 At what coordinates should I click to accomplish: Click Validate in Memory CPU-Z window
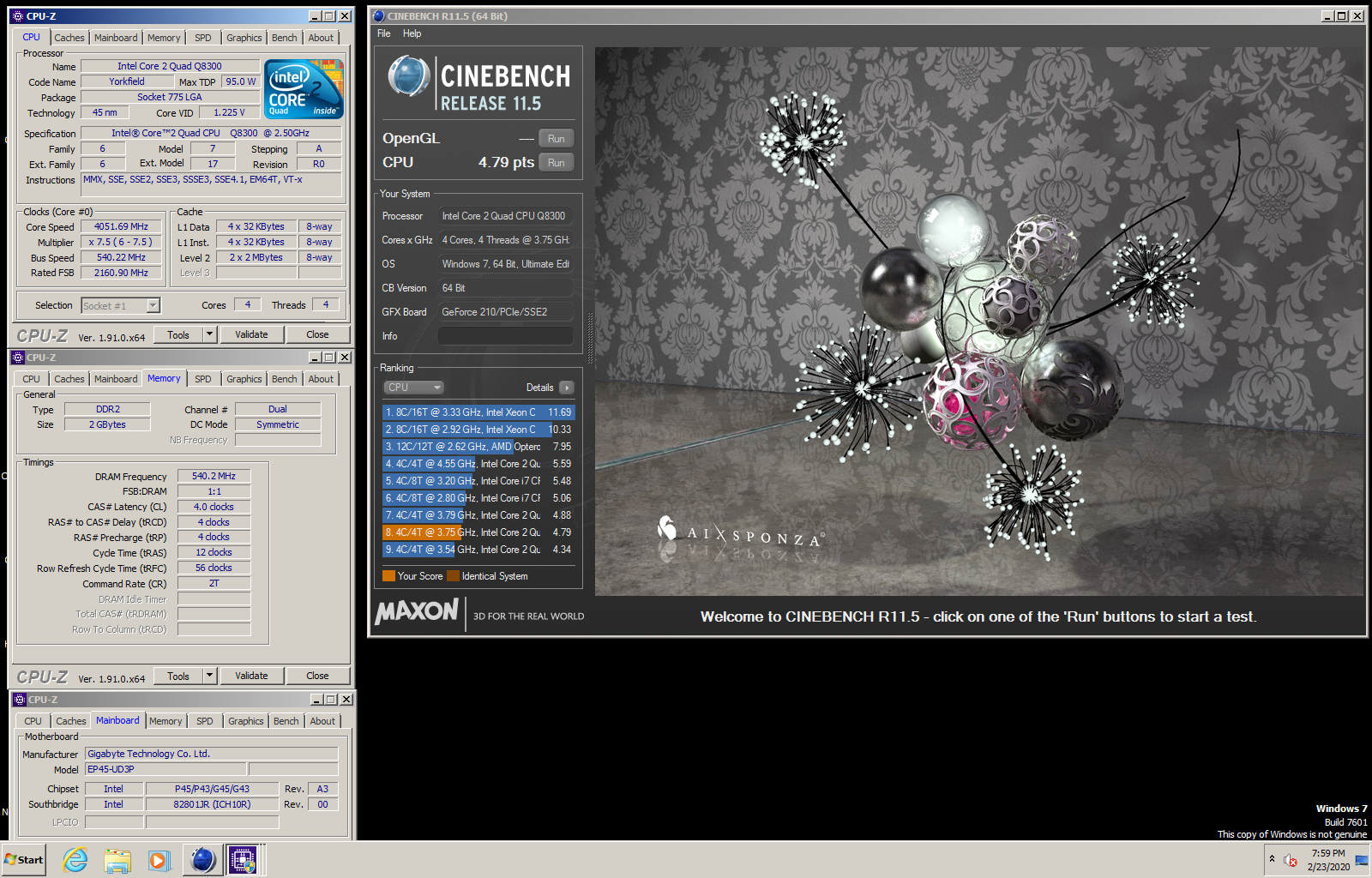251,676
